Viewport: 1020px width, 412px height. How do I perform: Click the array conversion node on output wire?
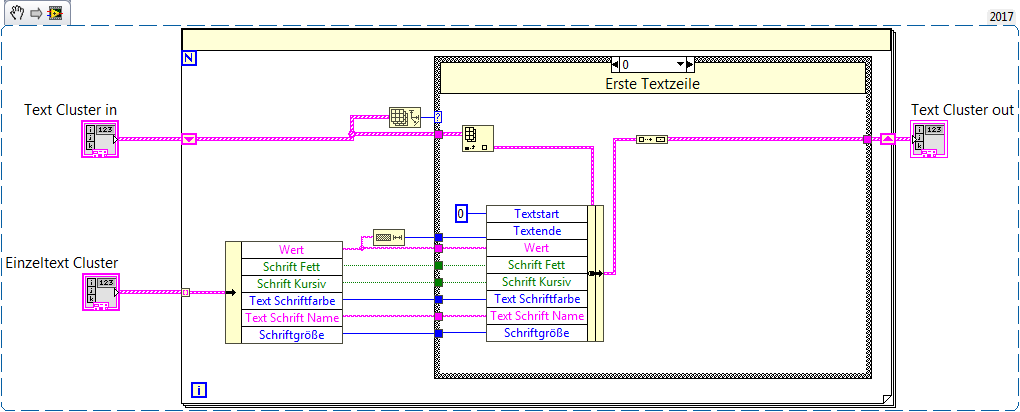click(652, 139)
